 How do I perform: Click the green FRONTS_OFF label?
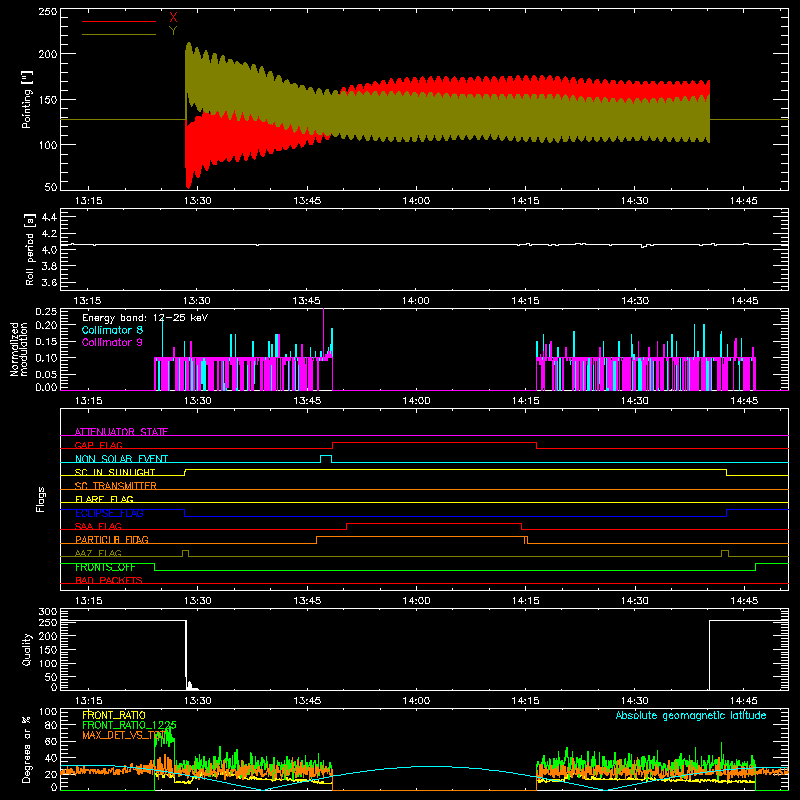coord(105,567)
